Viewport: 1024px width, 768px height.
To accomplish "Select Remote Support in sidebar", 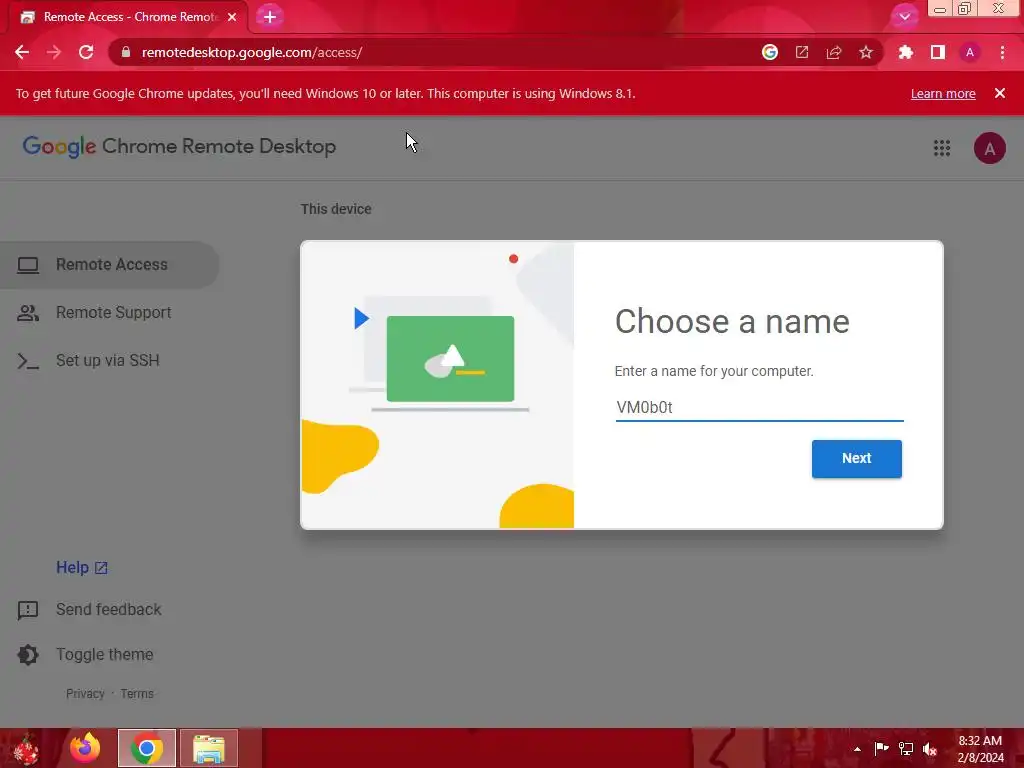I will tap(110, 313).
